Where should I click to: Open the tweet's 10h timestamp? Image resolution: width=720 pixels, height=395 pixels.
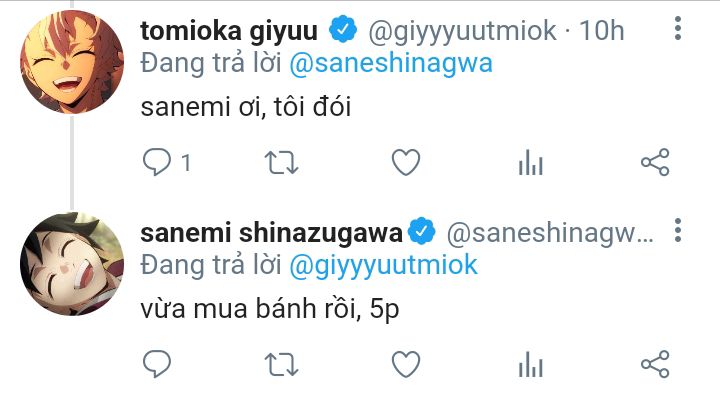pyautogui.click(x=602, y=31)
